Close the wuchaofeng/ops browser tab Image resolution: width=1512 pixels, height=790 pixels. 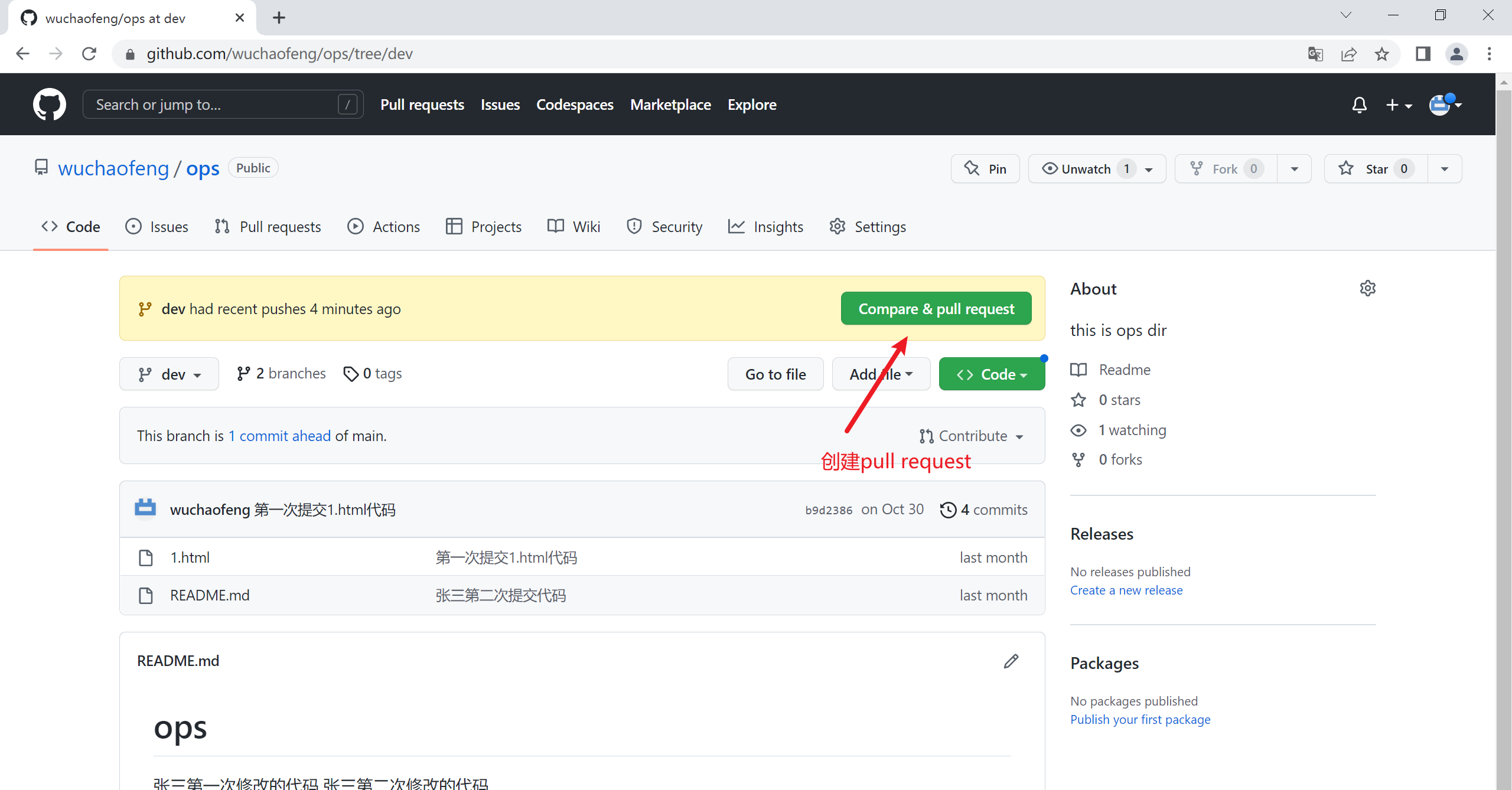[240, 18]
